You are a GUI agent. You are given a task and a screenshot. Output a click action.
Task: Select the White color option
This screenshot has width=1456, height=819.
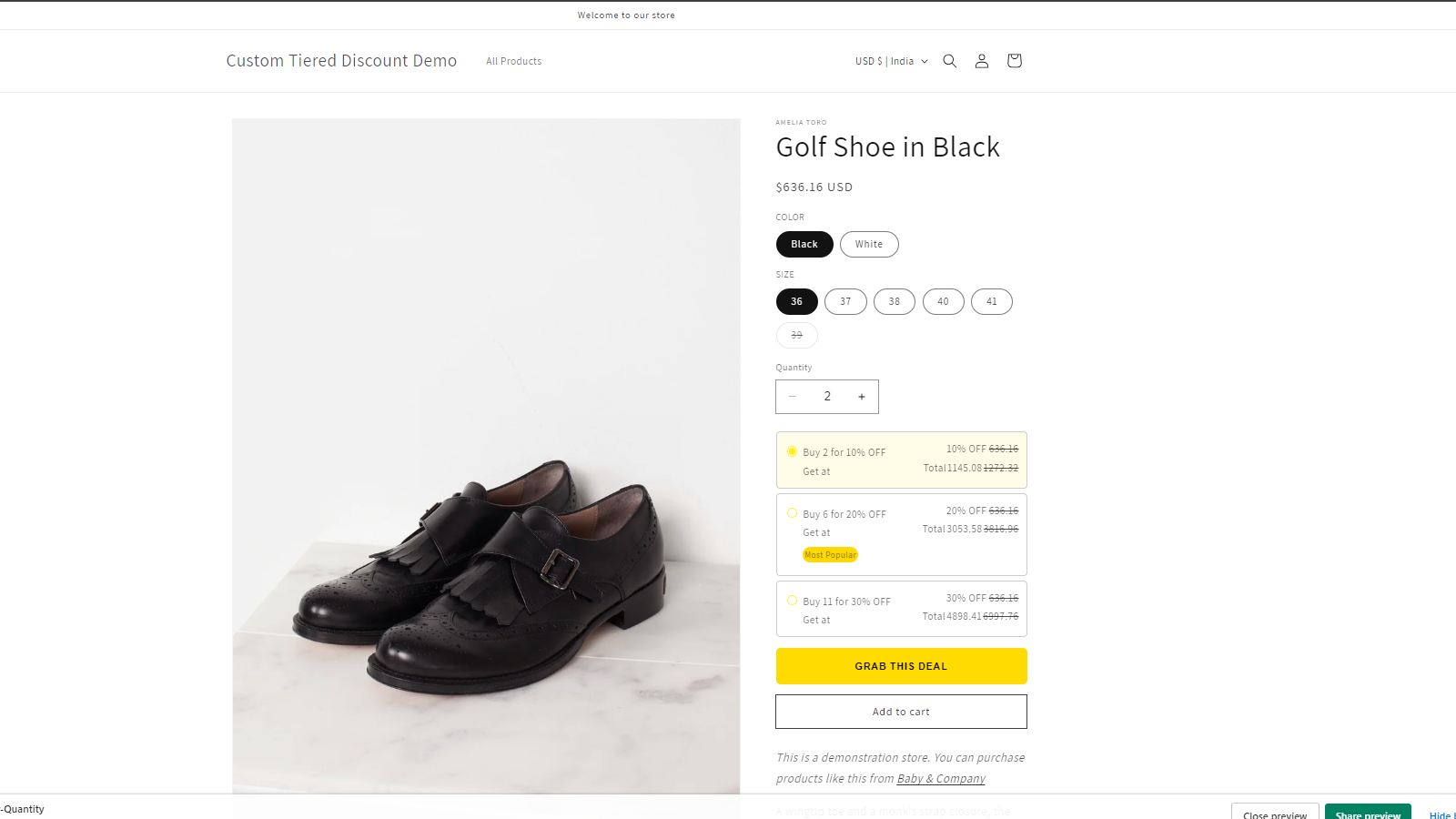pos(868,244)
